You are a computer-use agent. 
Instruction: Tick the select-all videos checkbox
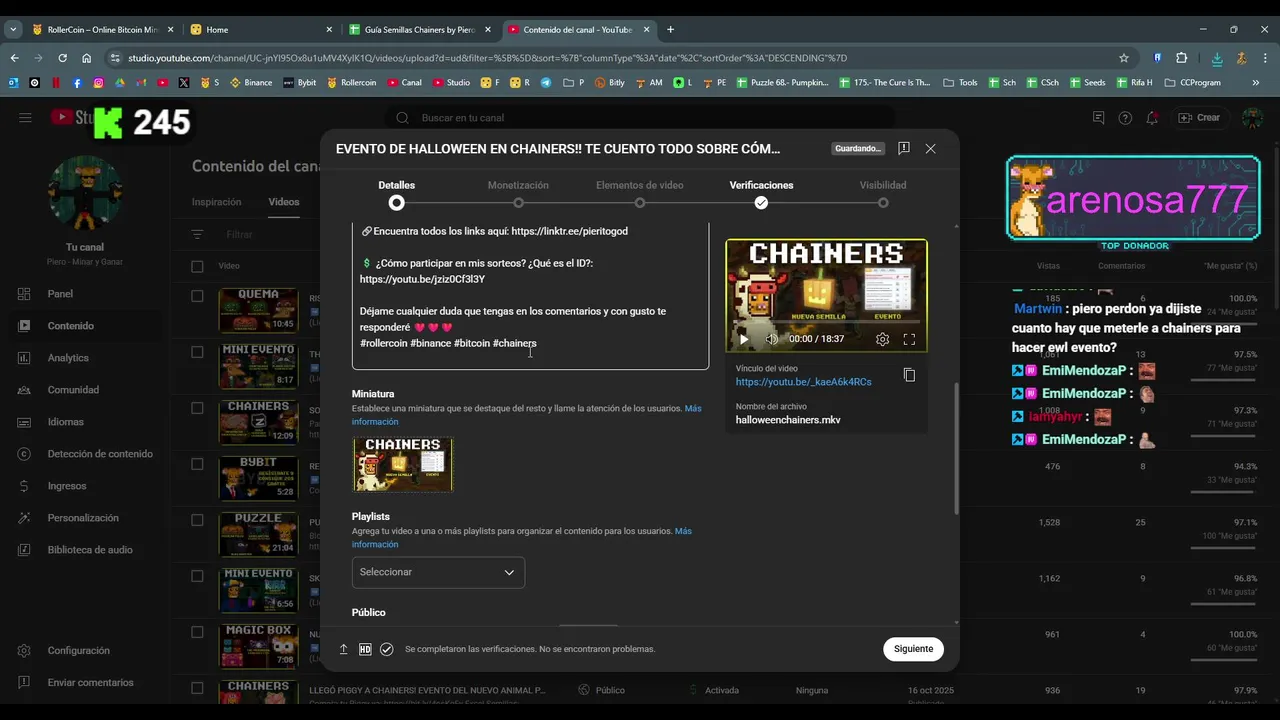pyautogui.click(x=197, y=266)
